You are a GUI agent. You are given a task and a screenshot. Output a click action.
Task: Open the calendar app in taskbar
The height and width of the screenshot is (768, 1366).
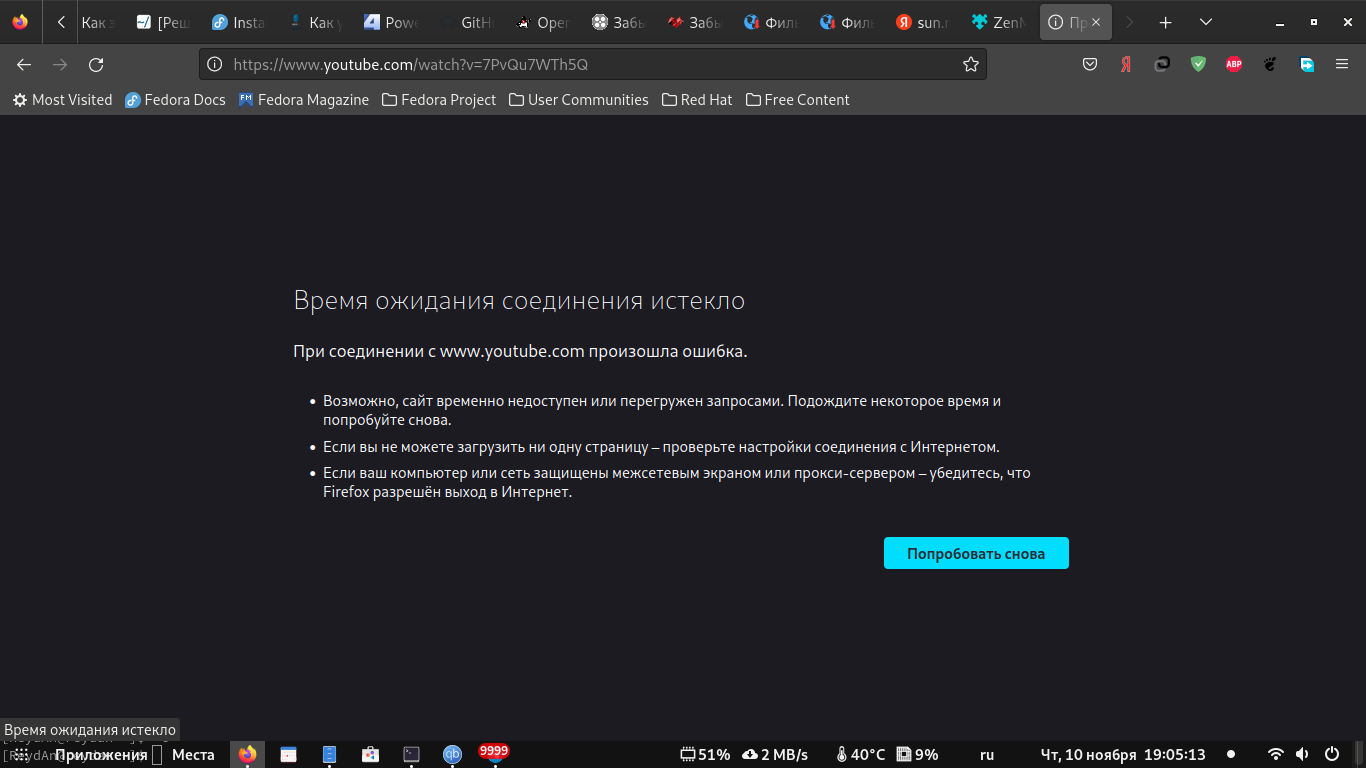pyautogui.click(x=289, y=754)
